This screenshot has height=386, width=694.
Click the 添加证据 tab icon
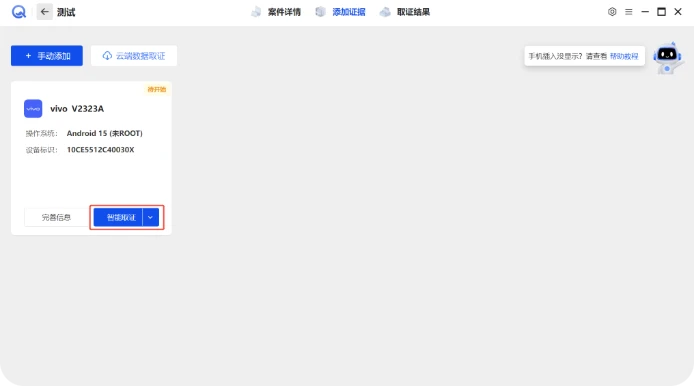[320, 12]
